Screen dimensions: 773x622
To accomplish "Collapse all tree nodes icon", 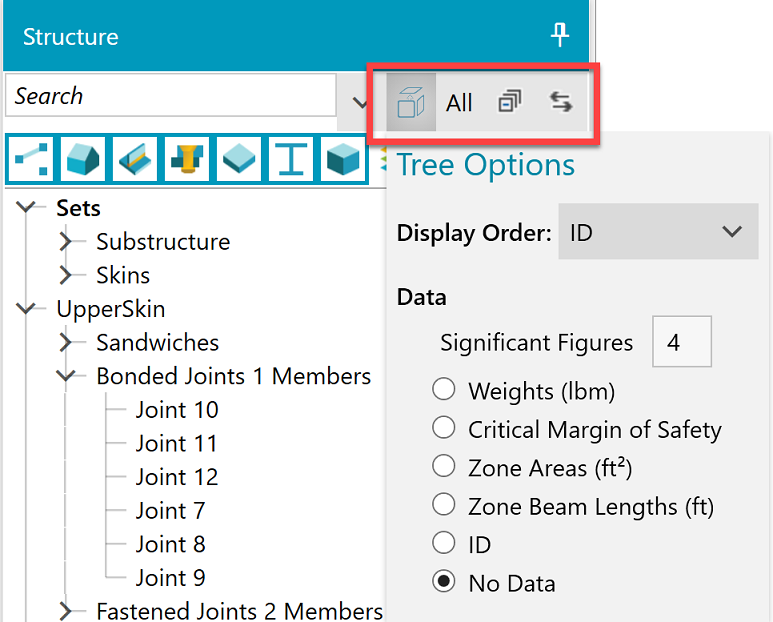I will click(510, 101).
